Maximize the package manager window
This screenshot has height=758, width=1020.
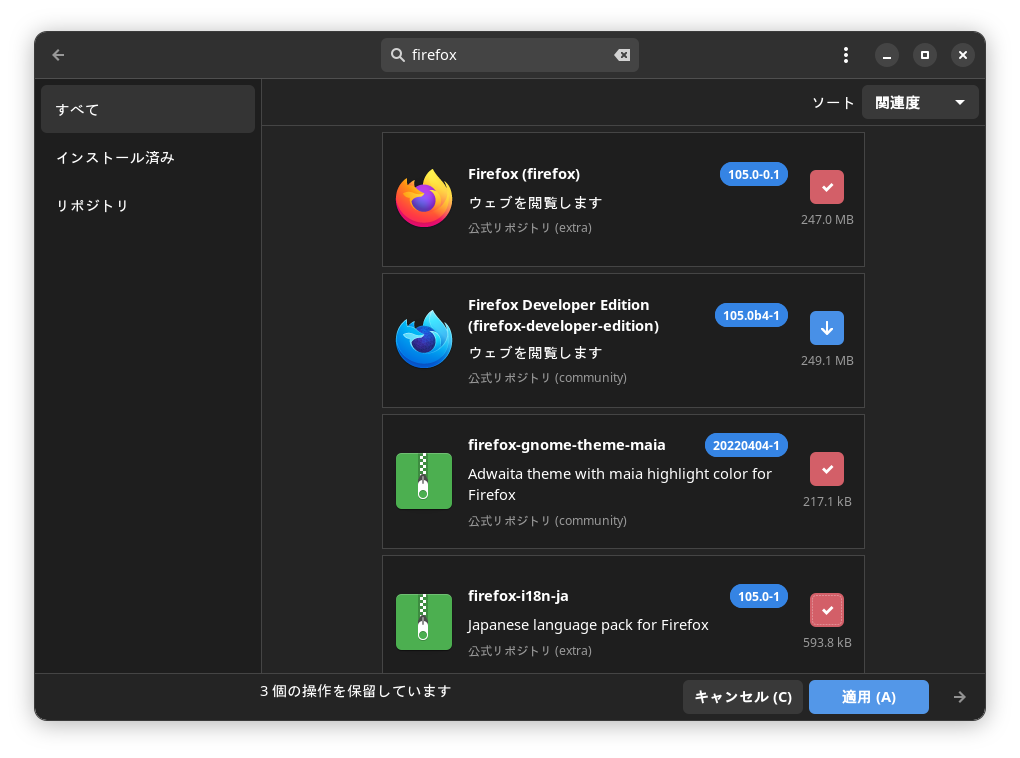click(924, 55)
